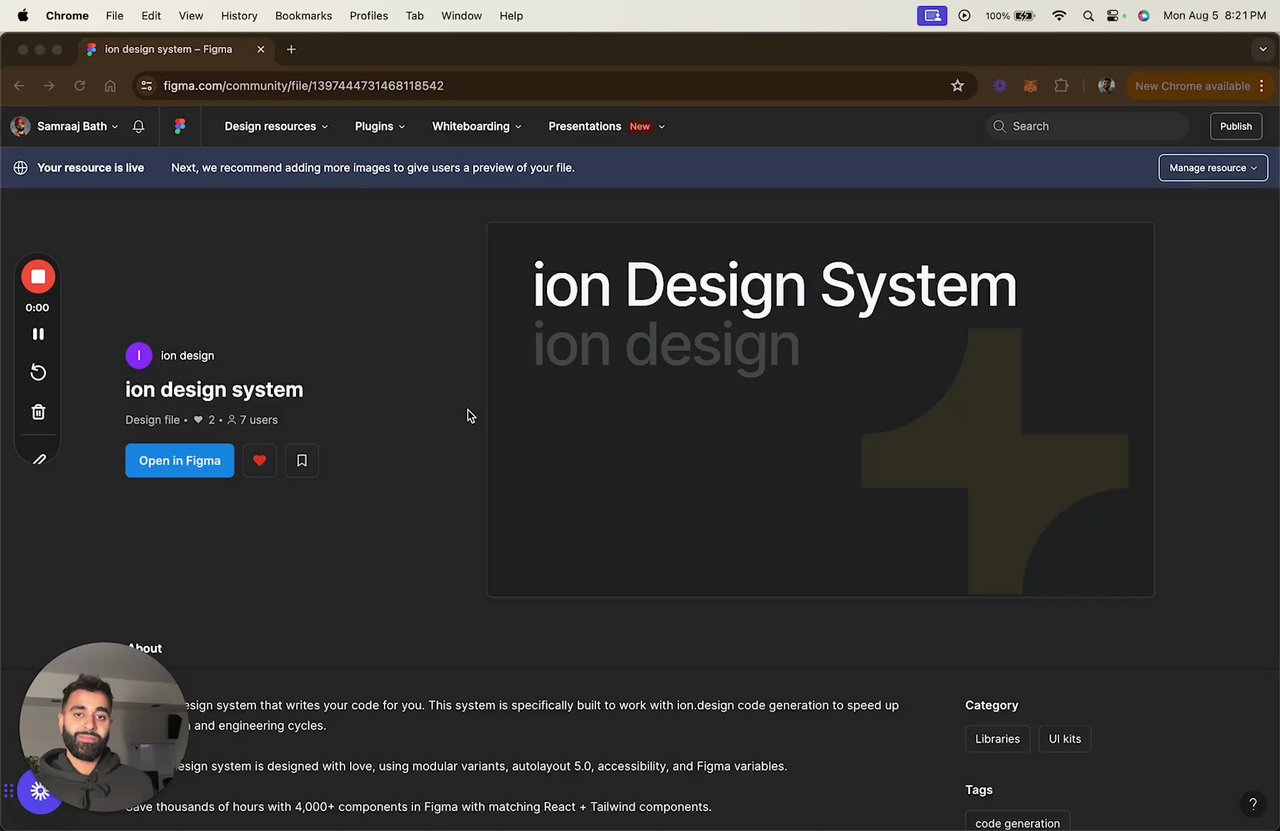Open the Chrome home page button
Screen dimensions: 1280x831
pyautogui.click(x=110, y=86)
